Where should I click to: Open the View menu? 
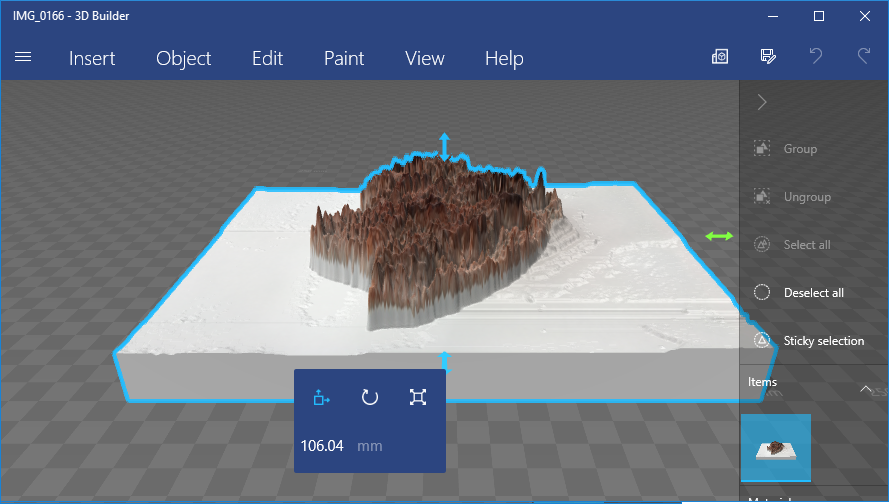[424, 58]
